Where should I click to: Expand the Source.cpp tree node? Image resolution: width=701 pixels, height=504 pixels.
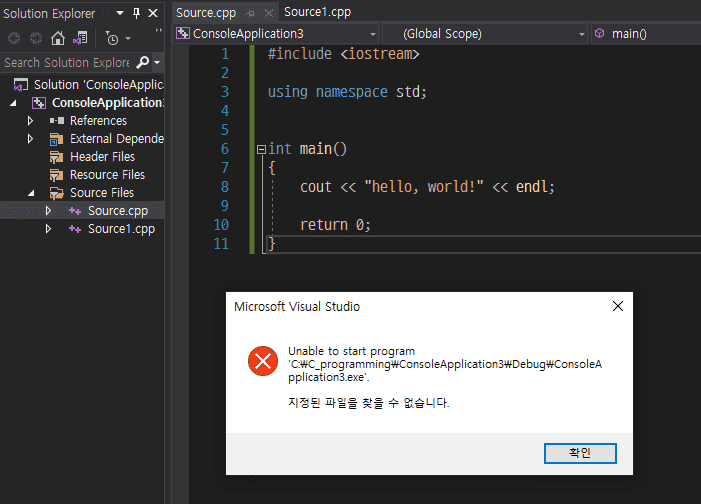[48, 211]
